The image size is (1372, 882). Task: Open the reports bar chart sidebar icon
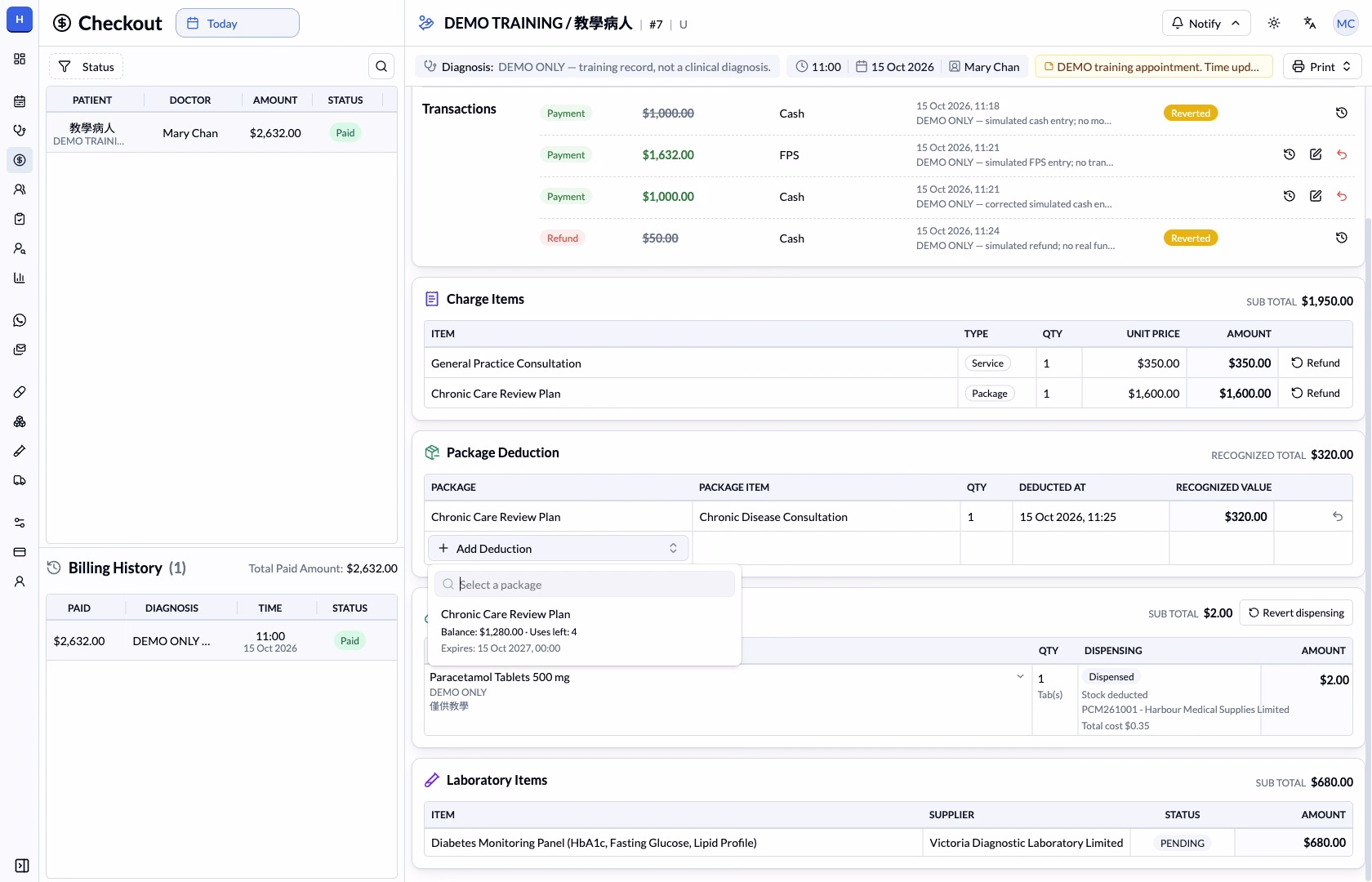[20, 278]
